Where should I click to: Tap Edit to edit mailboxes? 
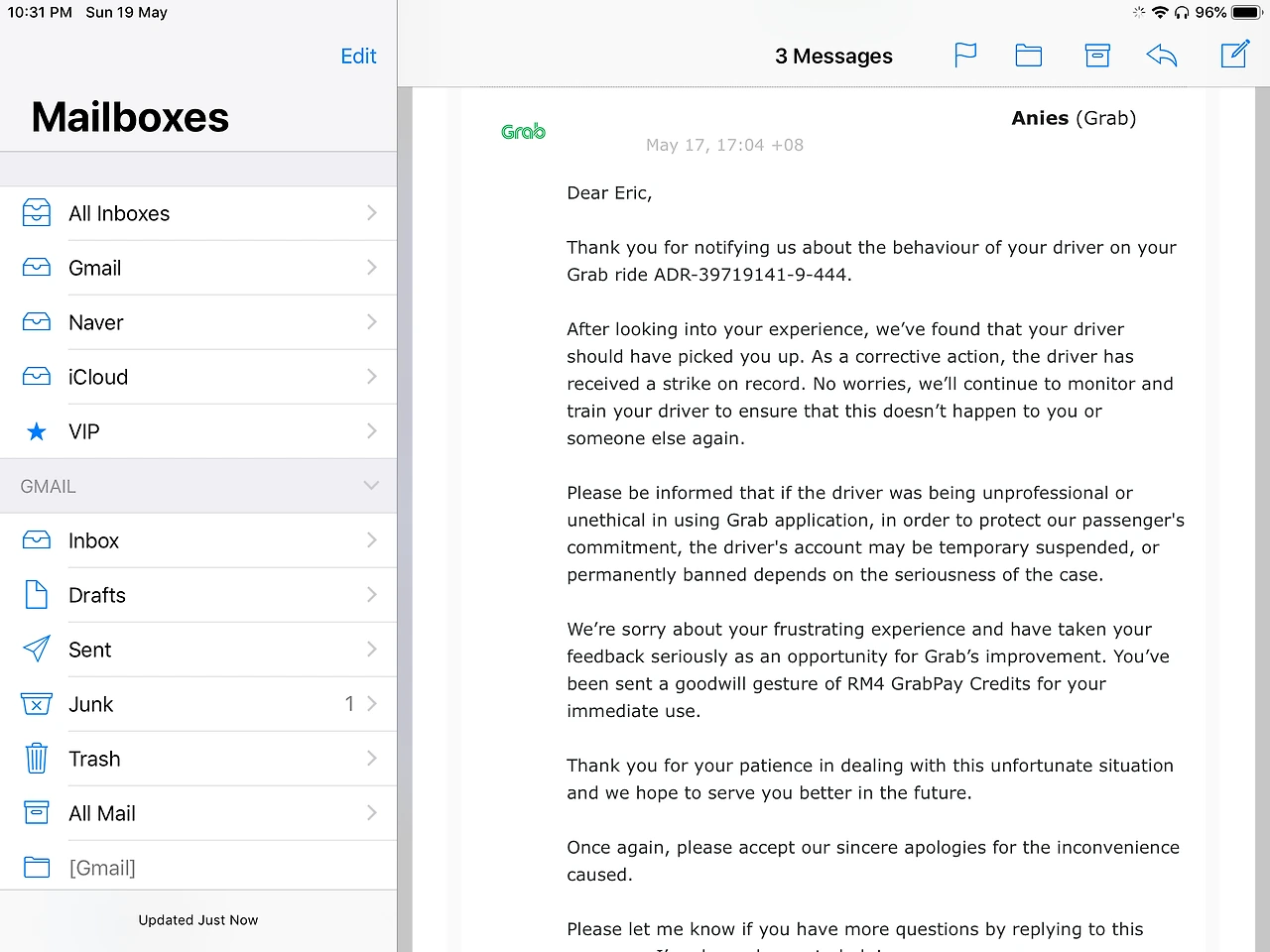358,56
